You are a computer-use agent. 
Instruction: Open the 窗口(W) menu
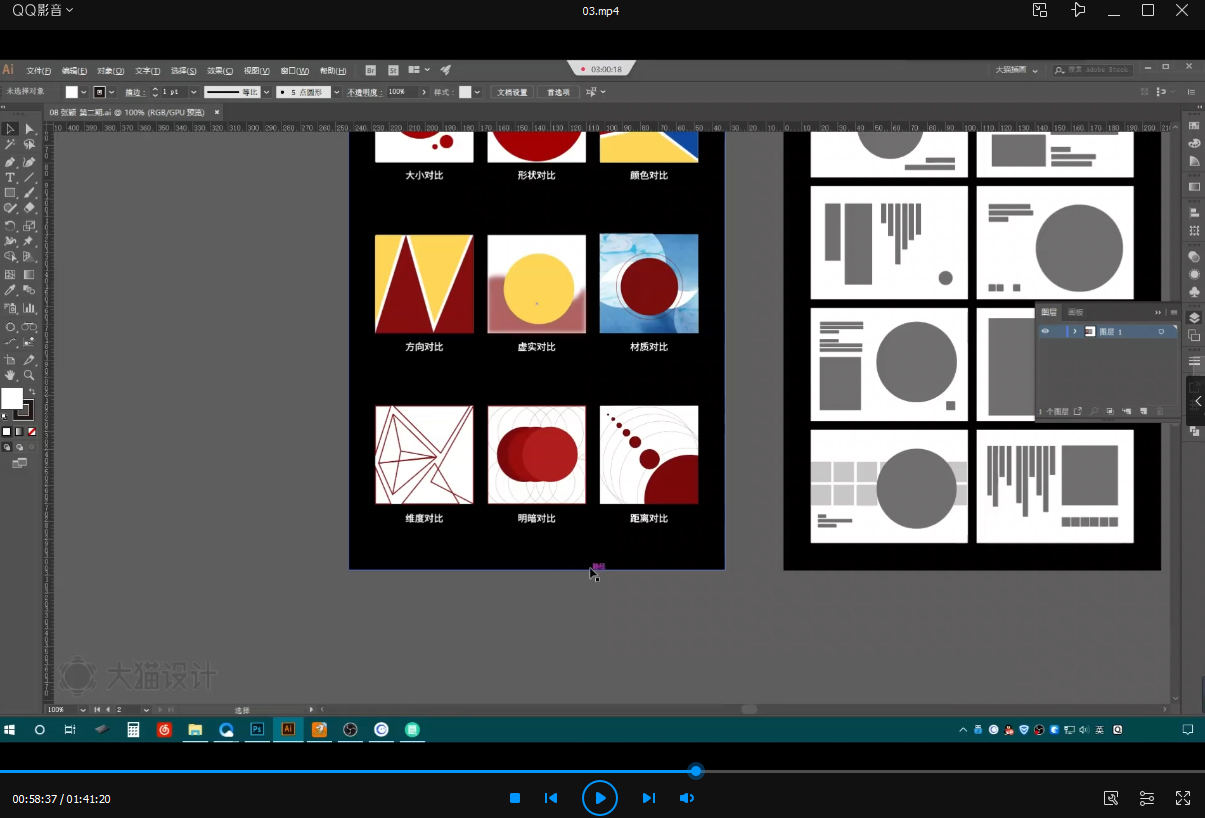pyautogui.click(x=295, y=71)
